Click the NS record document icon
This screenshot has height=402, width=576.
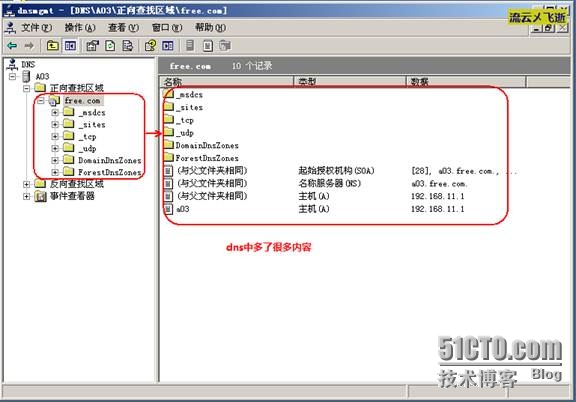[168, 183]
